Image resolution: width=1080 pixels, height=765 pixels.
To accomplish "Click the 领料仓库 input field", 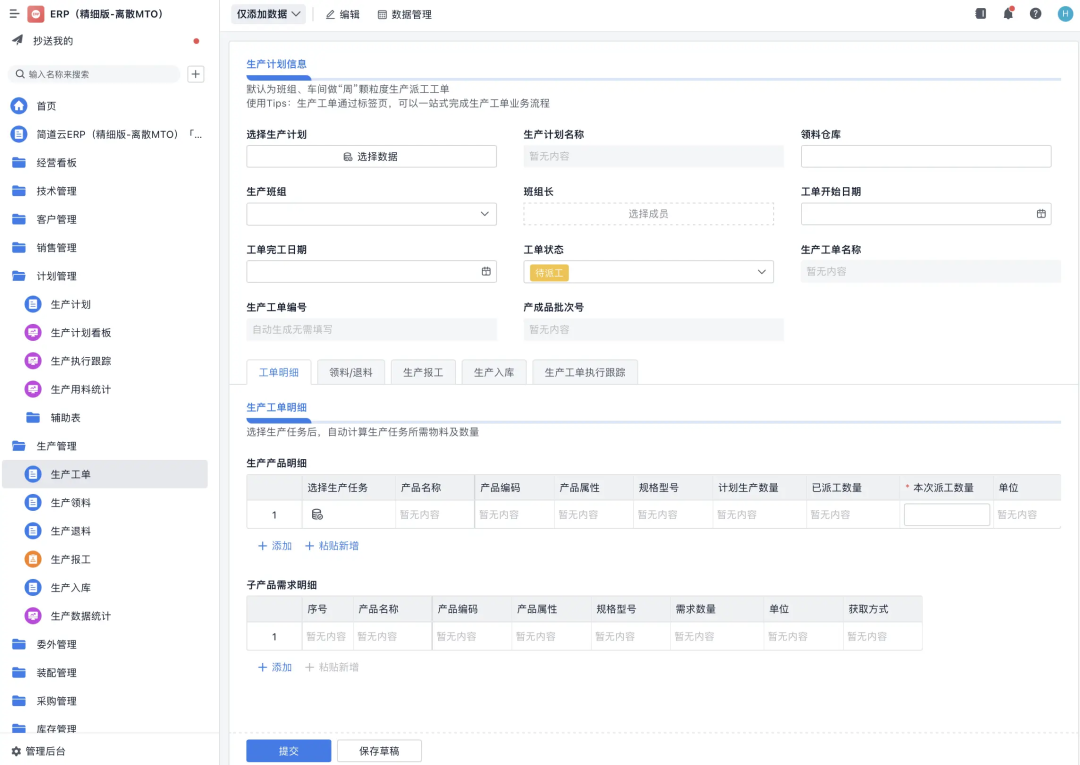I will pos(925,156).
